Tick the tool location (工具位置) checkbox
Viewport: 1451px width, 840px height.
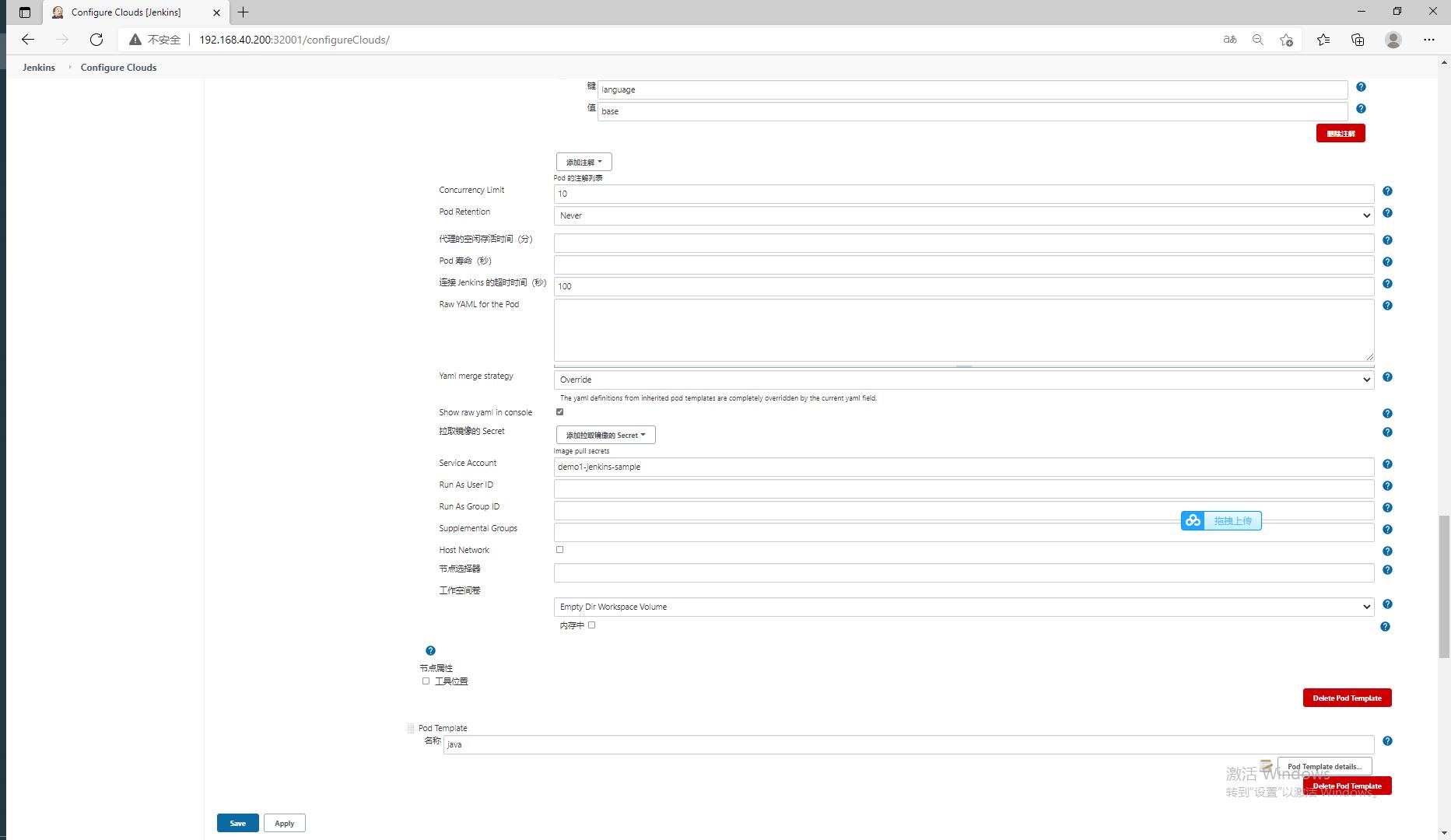click(x=426, y=681)
